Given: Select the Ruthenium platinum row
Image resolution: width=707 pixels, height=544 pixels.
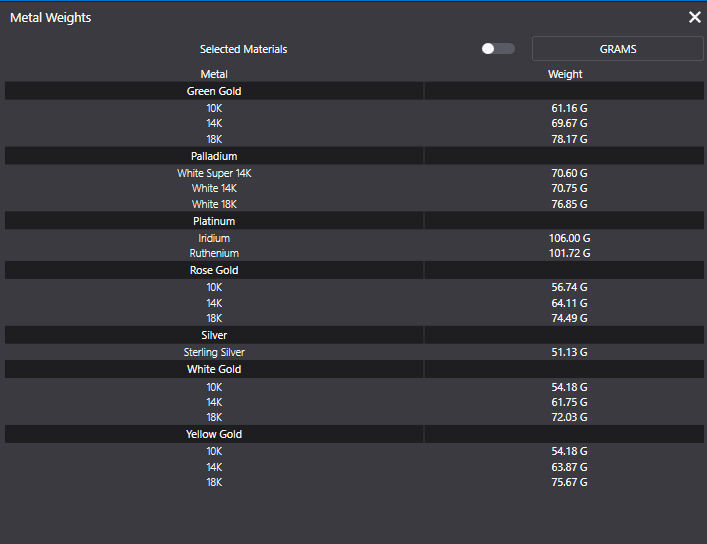Looking at the screenshot, I should click(x=214, y=253).
